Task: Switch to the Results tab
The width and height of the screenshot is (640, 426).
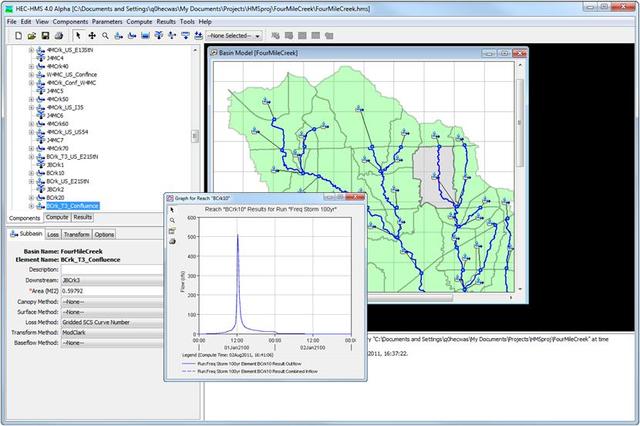Action: (x=82, y=217)
